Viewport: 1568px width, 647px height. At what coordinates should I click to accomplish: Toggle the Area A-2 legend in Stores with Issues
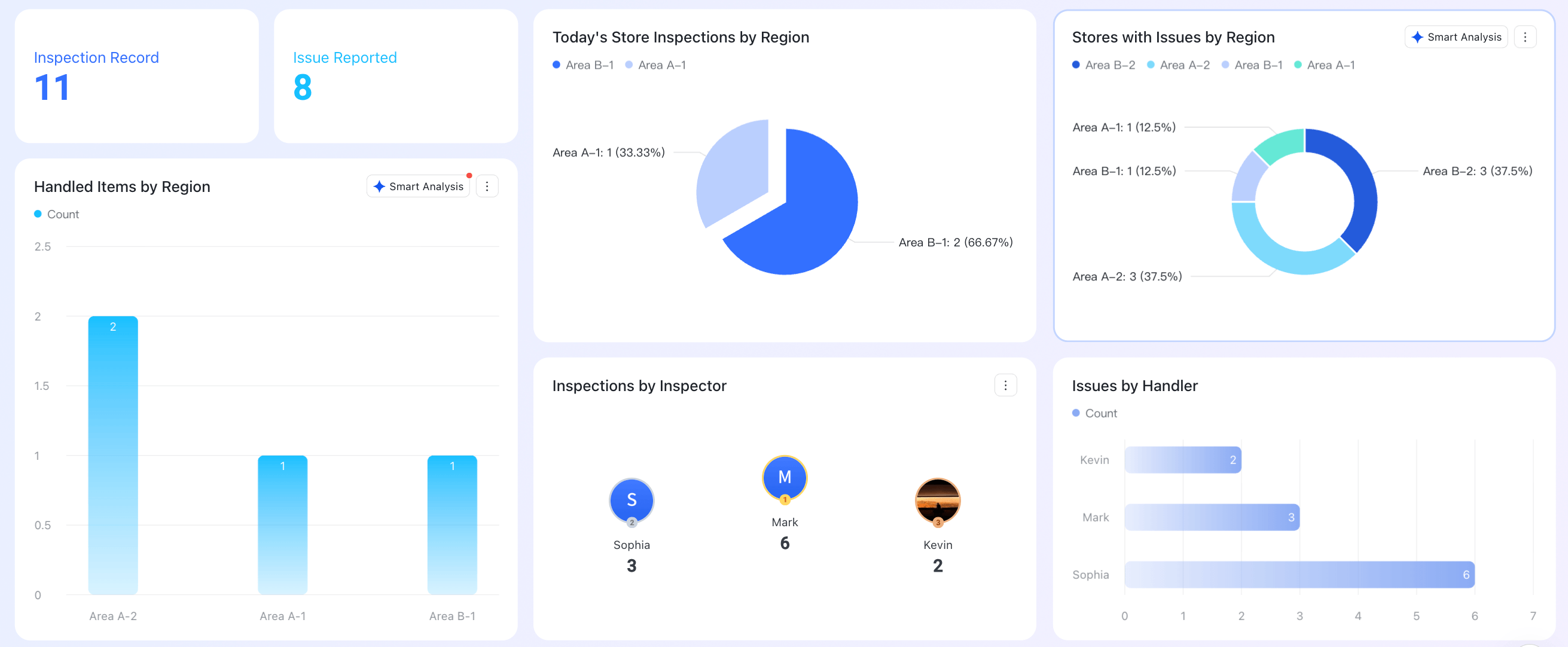coord(1179,65)
